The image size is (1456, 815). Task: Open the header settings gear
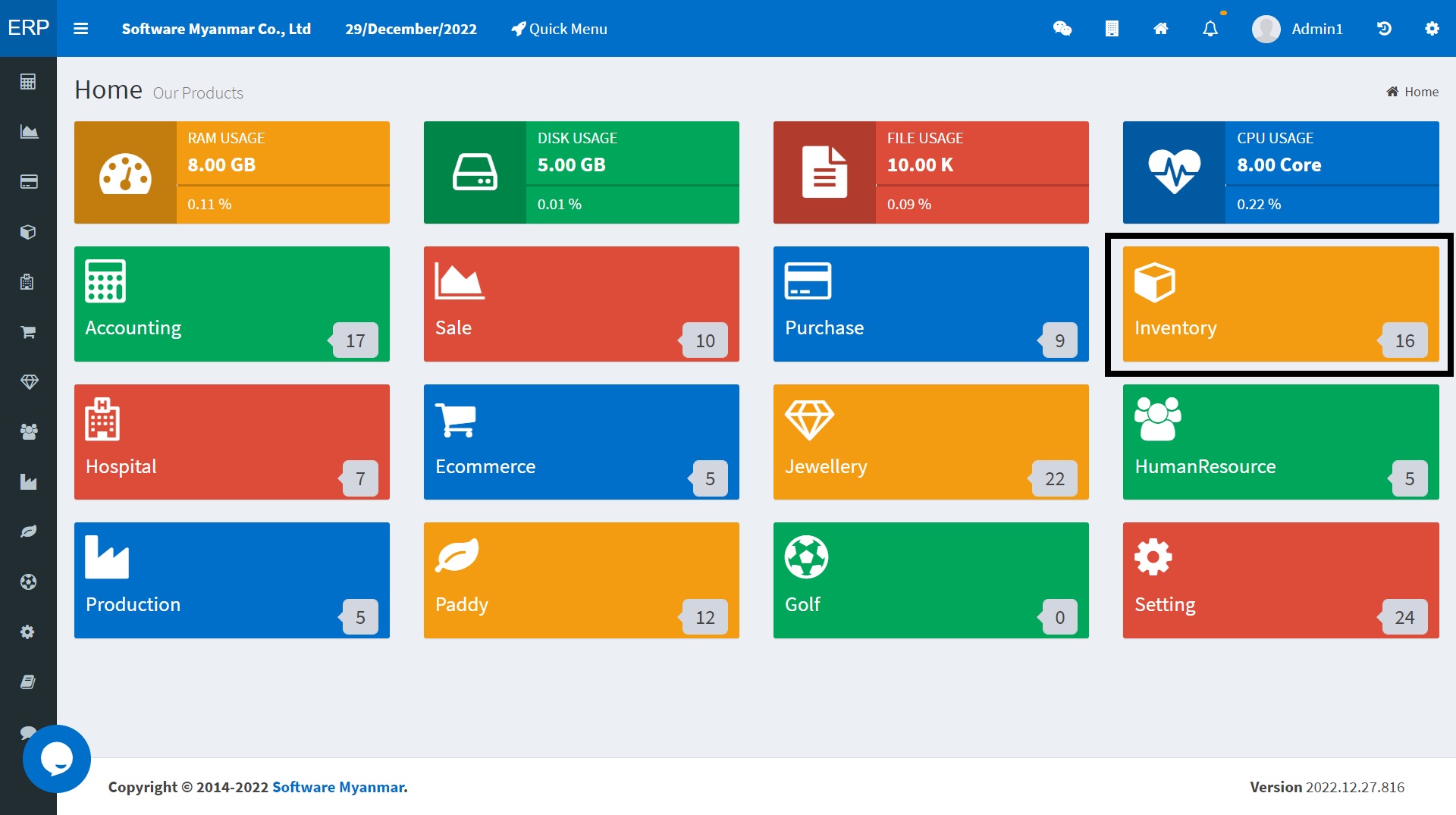[x=1432, y=29]
